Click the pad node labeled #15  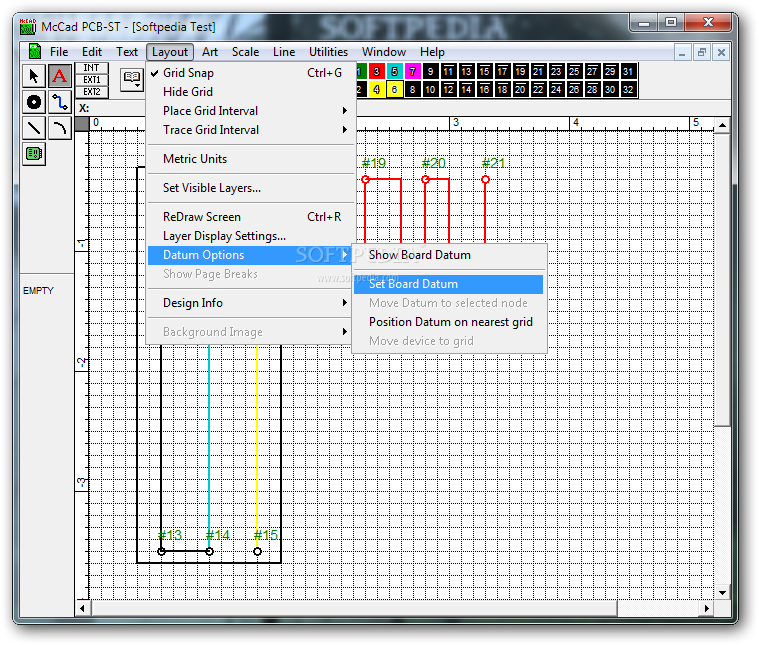258,552
